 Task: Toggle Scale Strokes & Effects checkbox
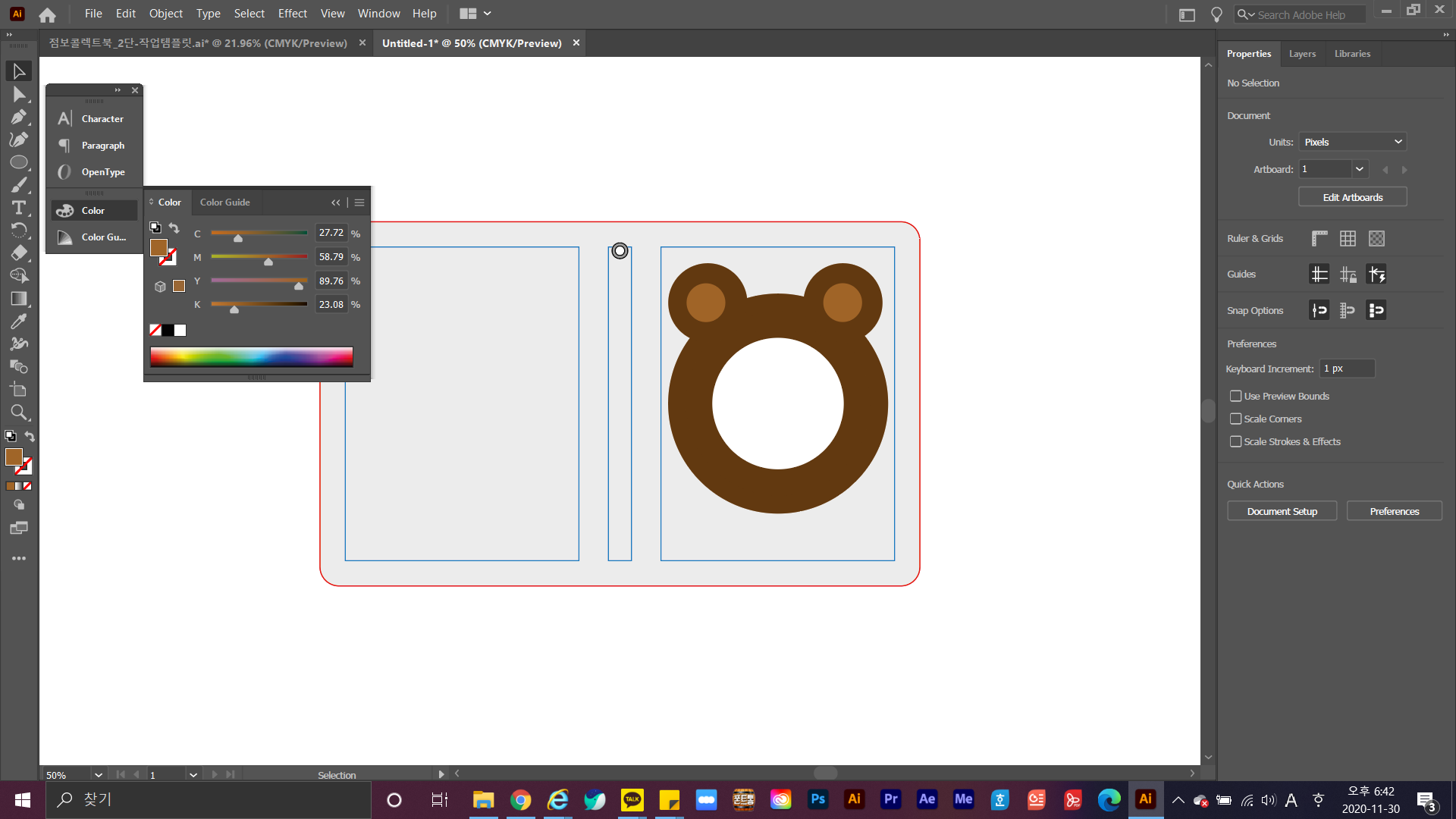click(1236, 441)
